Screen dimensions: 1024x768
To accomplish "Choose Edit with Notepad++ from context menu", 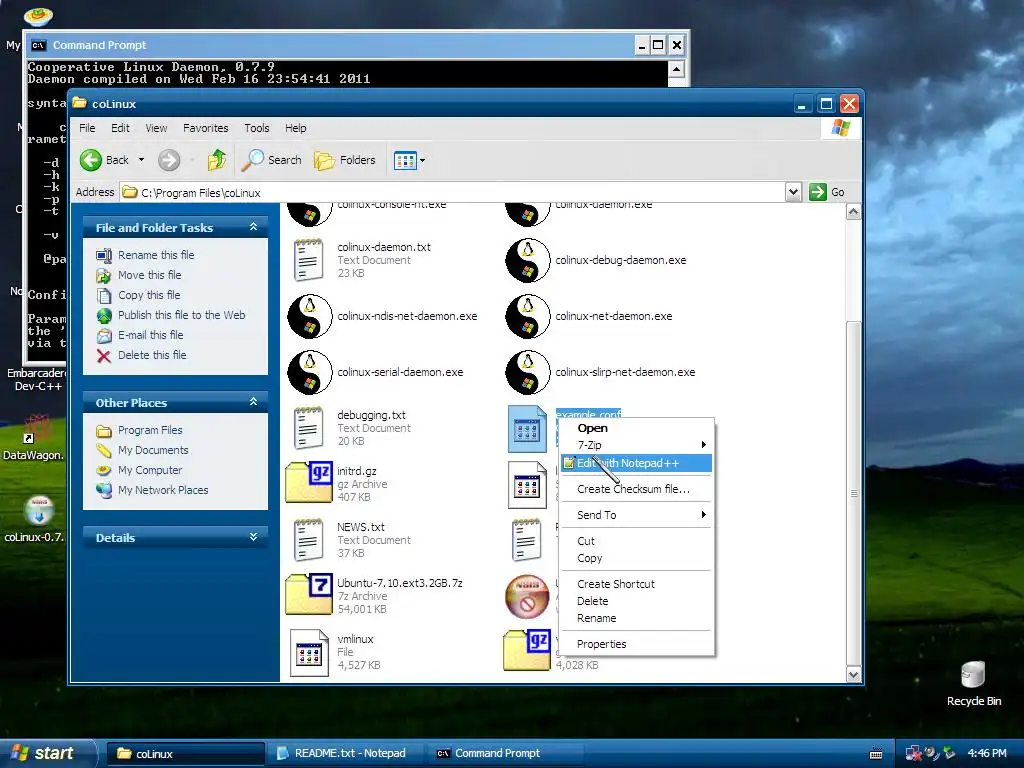I will [637, 464].
